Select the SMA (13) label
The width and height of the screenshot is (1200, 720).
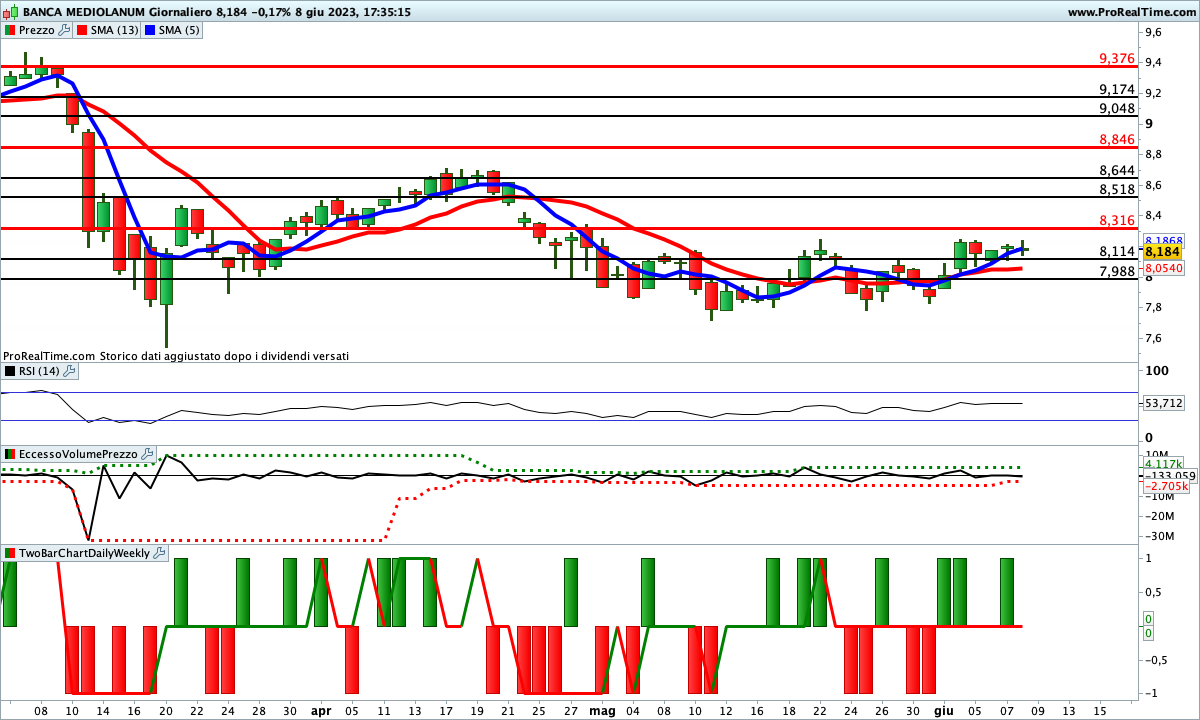click(x=115, y=30)
